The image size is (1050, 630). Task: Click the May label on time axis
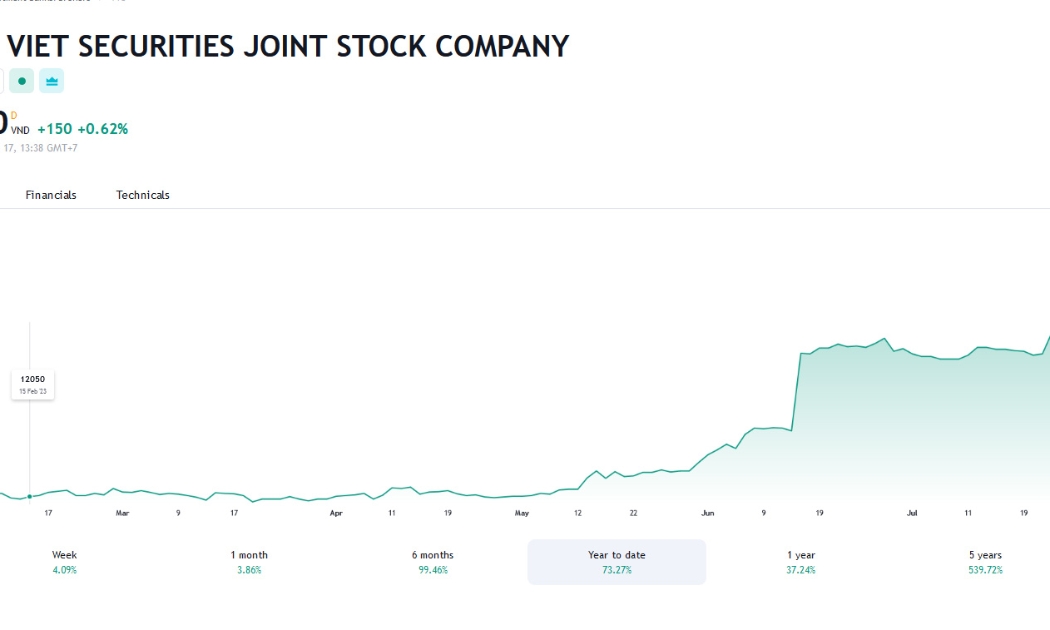522,514
